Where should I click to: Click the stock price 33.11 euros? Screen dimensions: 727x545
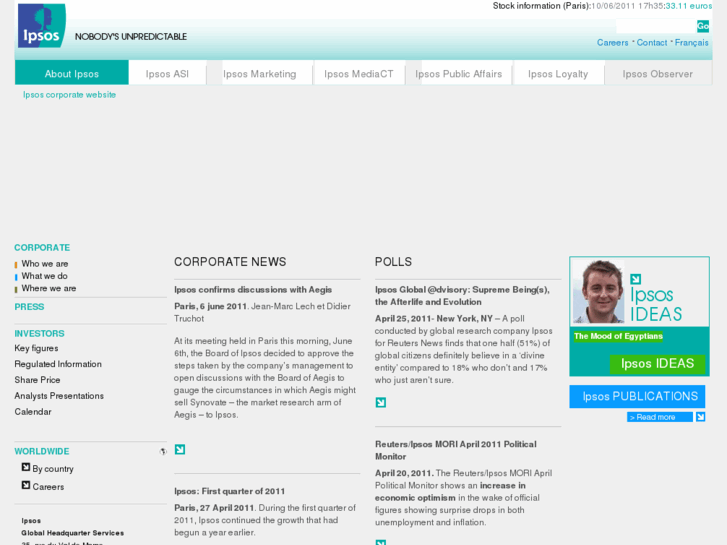689,6
